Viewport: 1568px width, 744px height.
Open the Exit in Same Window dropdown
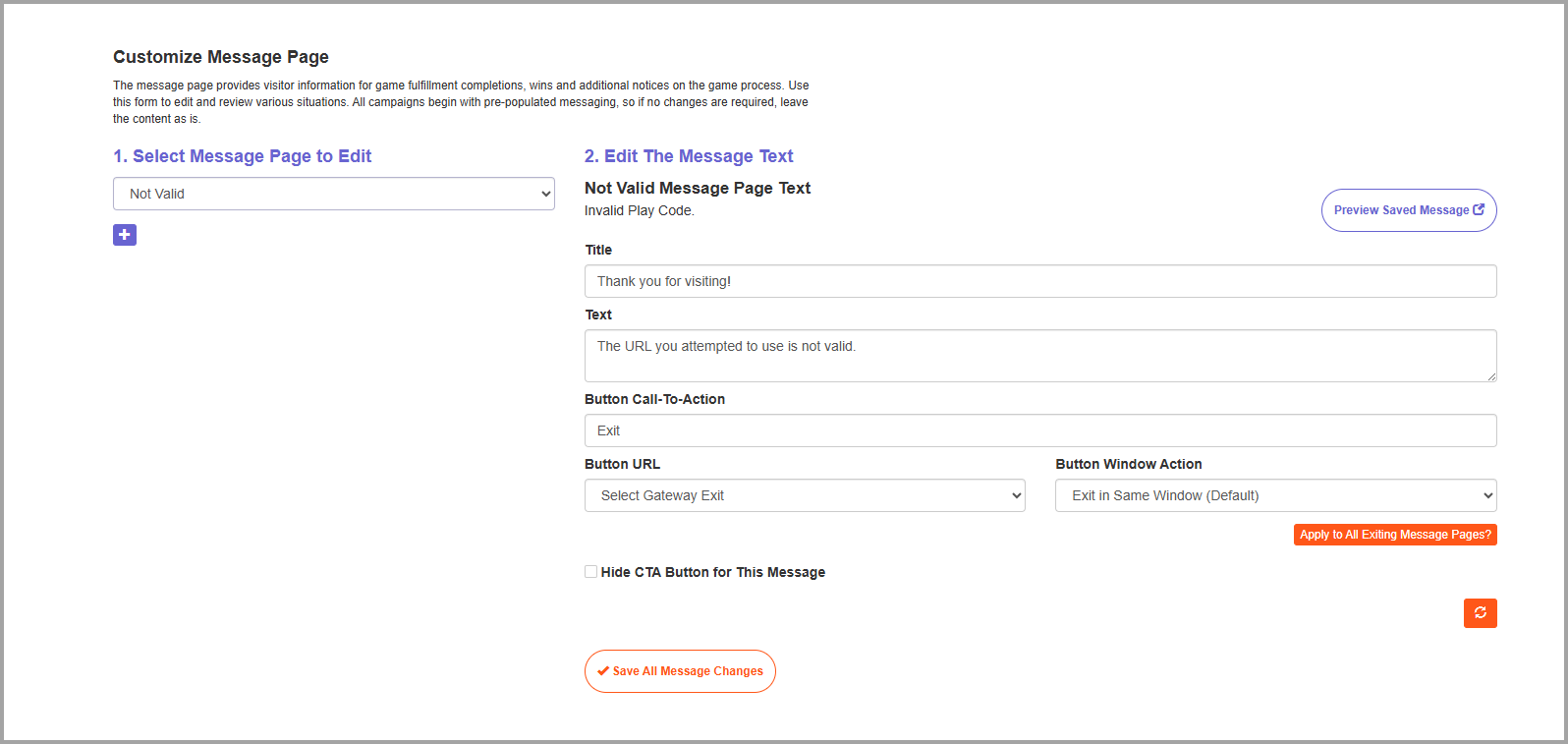[x=1276, y=495]
